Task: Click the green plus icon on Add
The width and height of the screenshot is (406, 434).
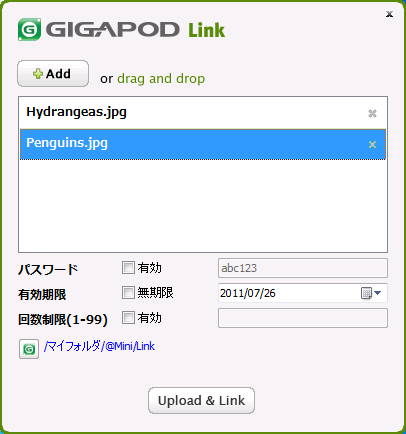Action: coord(38,73)
